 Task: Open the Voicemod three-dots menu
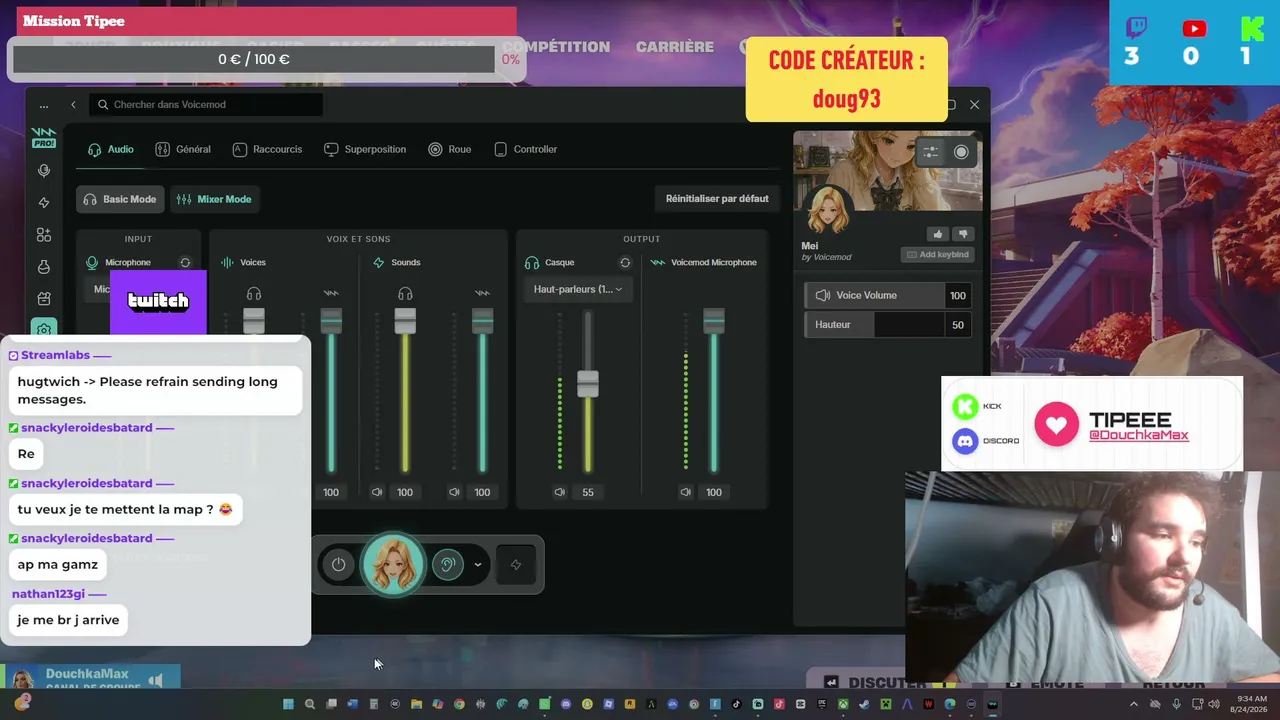tap(43, 105)
